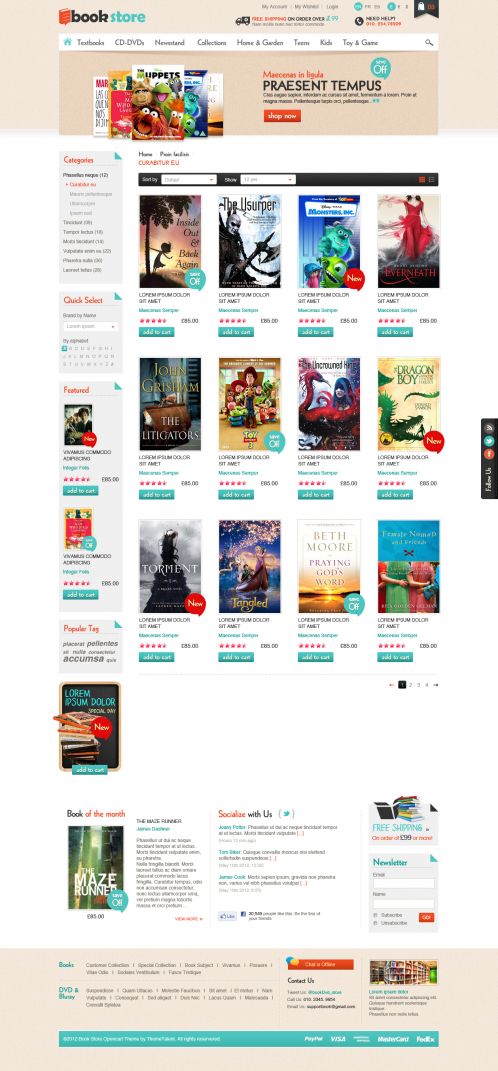Go to home via the house icon

coord(68,42)
